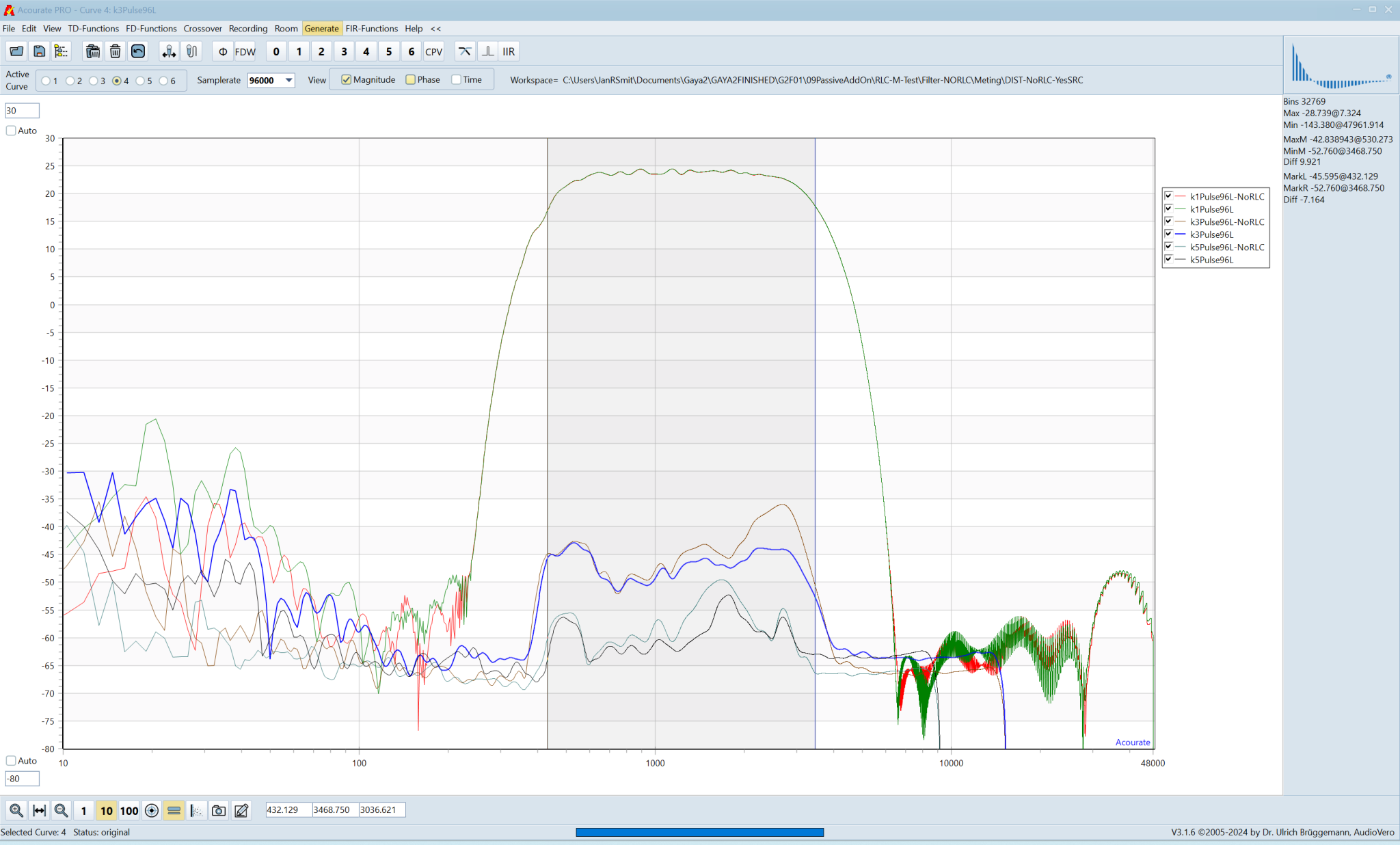Hide k1Pulse96L-NoRLC curve in legend
This screenshot has height=845, width=1400.
pos(1169,196)
